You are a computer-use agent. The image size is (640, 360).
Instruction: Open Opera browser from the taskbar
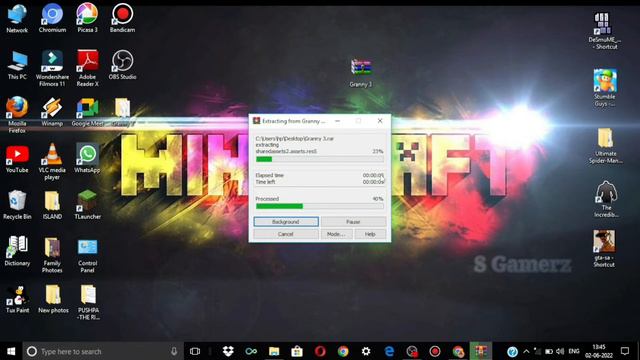pos(320,351)
